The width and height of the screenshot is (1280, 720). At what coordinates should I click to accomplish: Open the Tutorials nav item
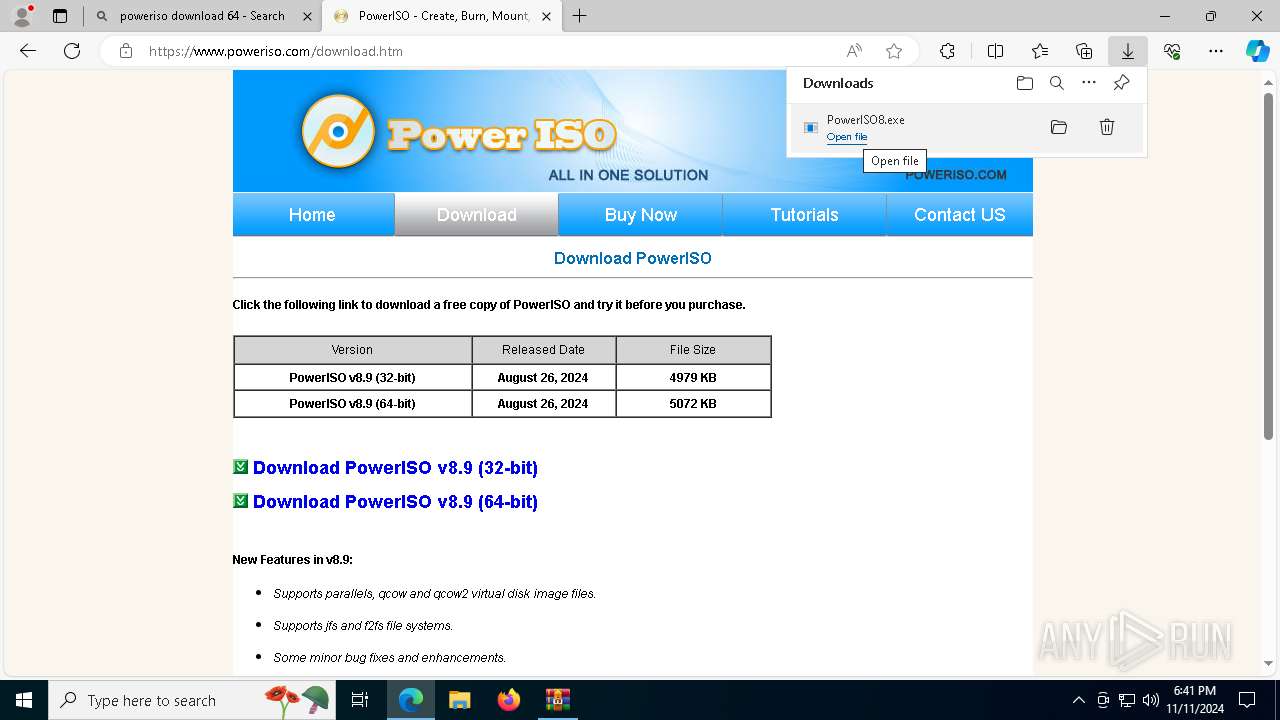(804, 214)
